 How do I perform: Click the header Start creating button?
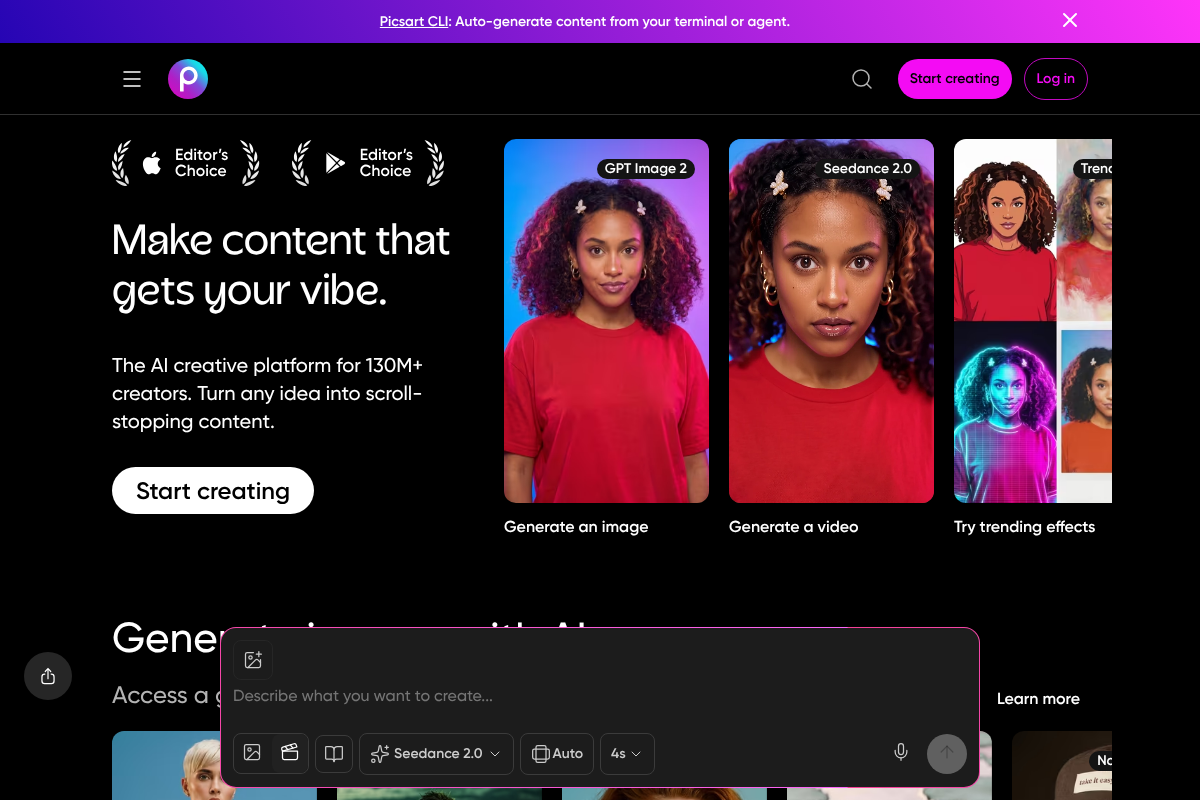coord(954,79)
